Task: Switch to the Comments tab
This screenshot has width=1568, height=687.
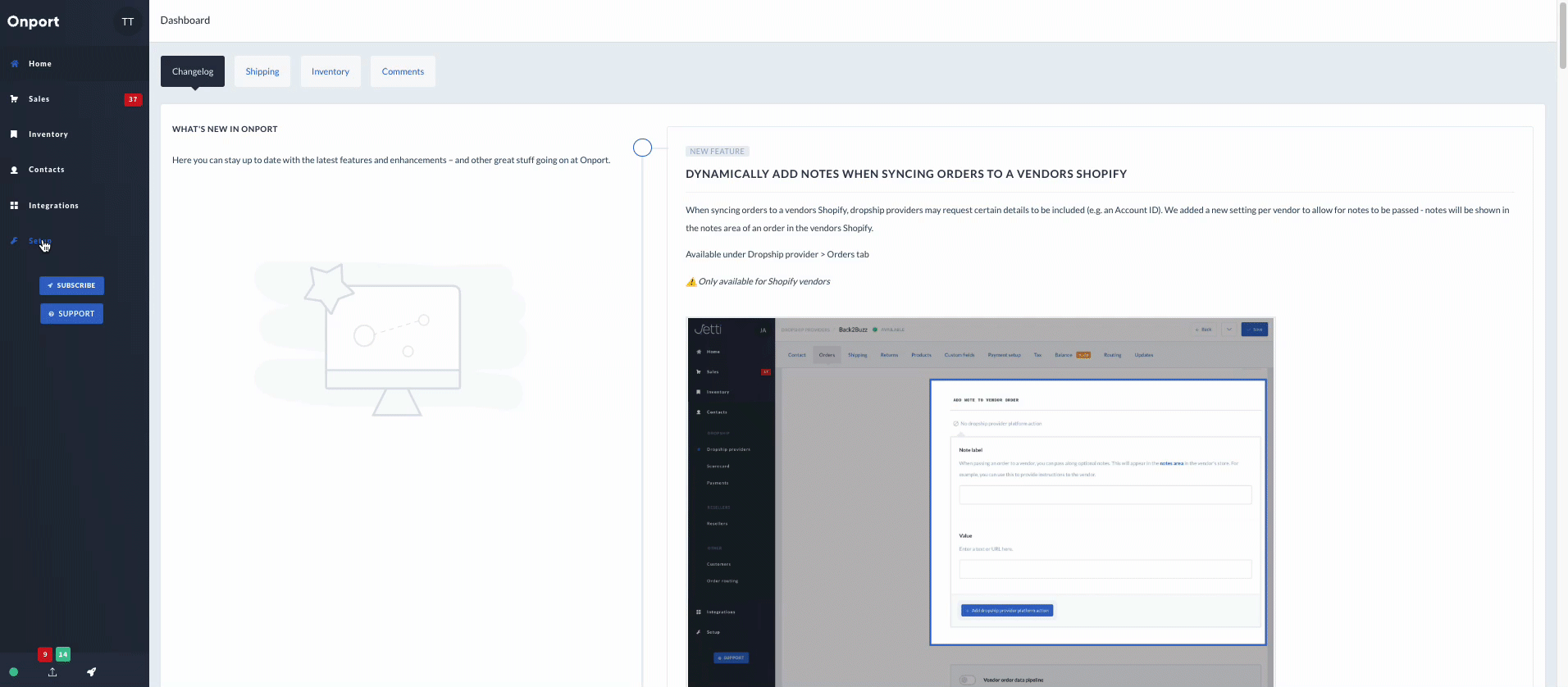Action: 403,71
